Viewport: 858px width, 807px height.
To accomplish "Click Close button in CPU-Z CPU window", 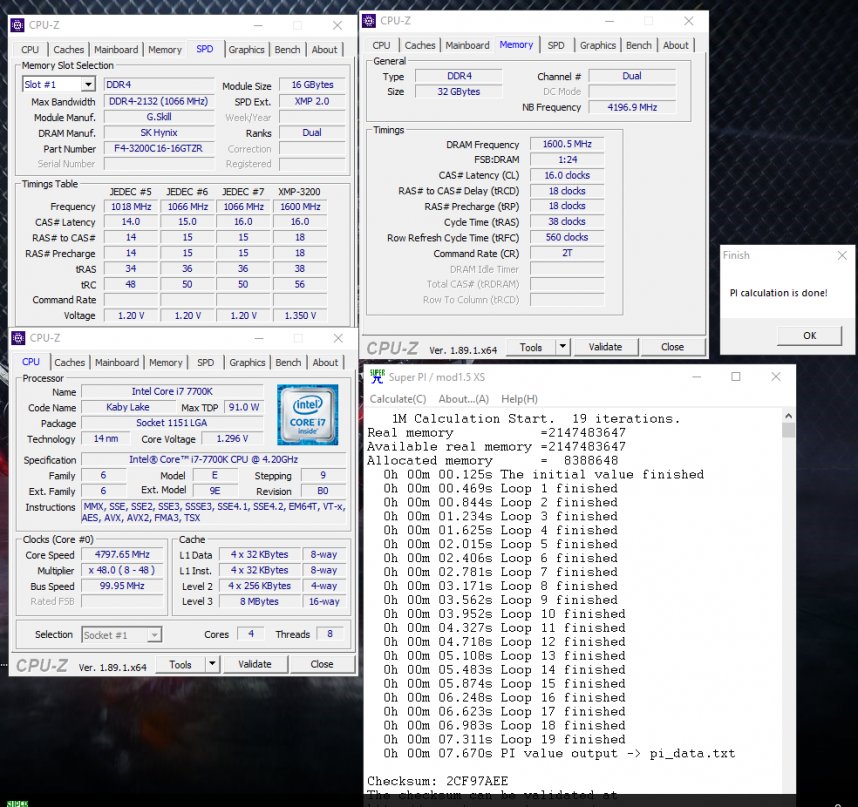I will [322, 664].
